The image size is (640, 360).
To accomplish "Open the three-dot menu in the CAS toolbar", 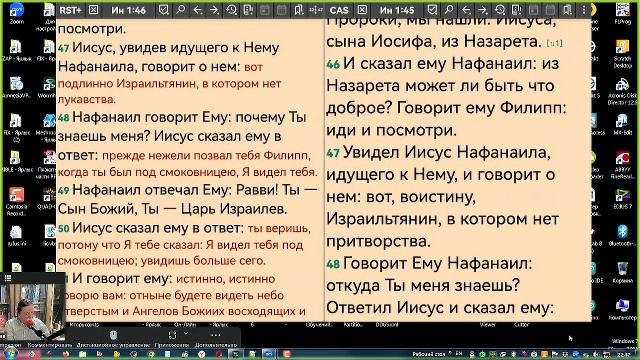I will tap(584, 10).
